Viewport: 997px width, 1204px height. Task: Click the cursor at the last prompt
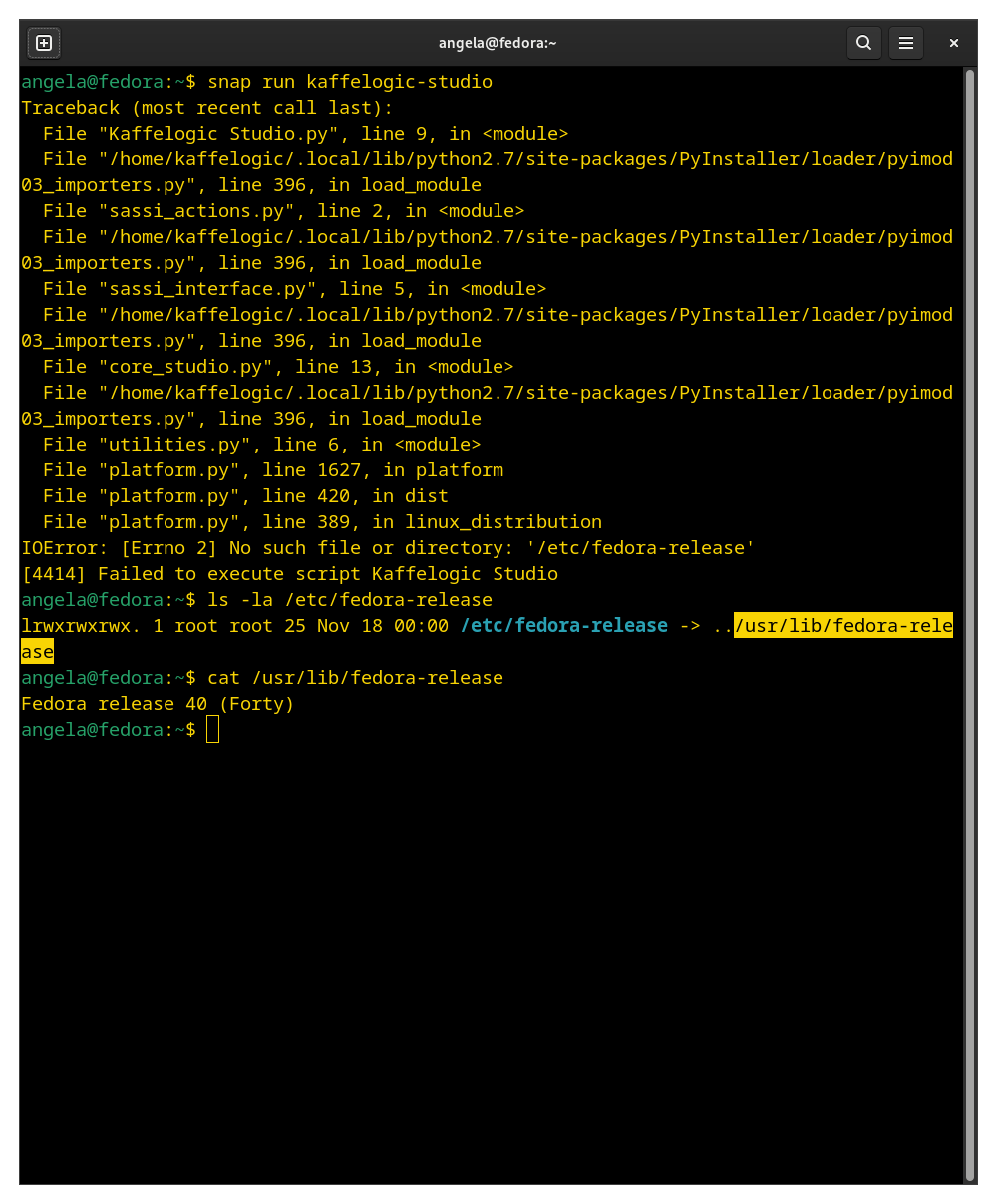point(212,730)
